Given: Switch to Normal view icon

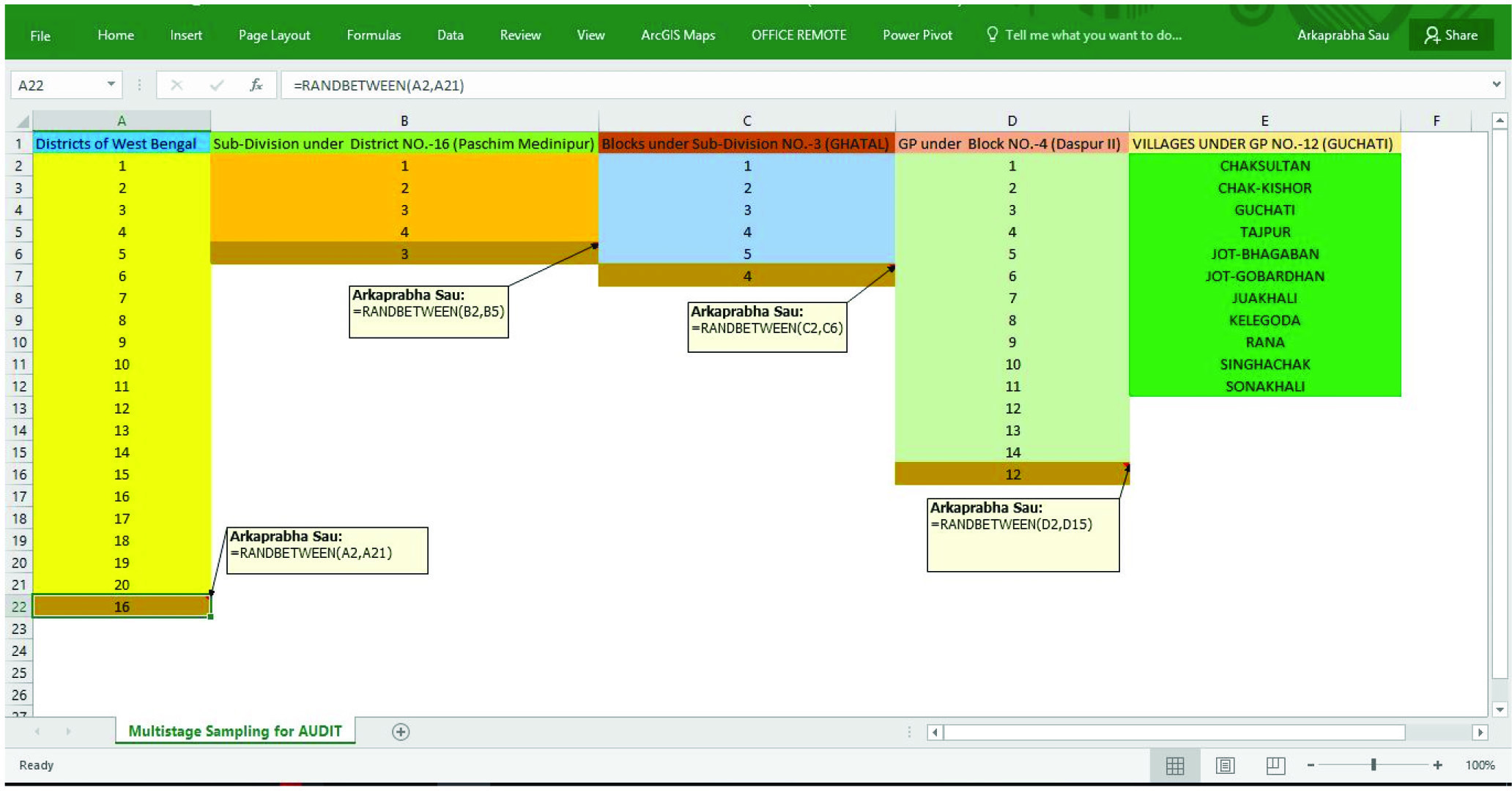Looking at the screenshot, I should point(1174,765).
